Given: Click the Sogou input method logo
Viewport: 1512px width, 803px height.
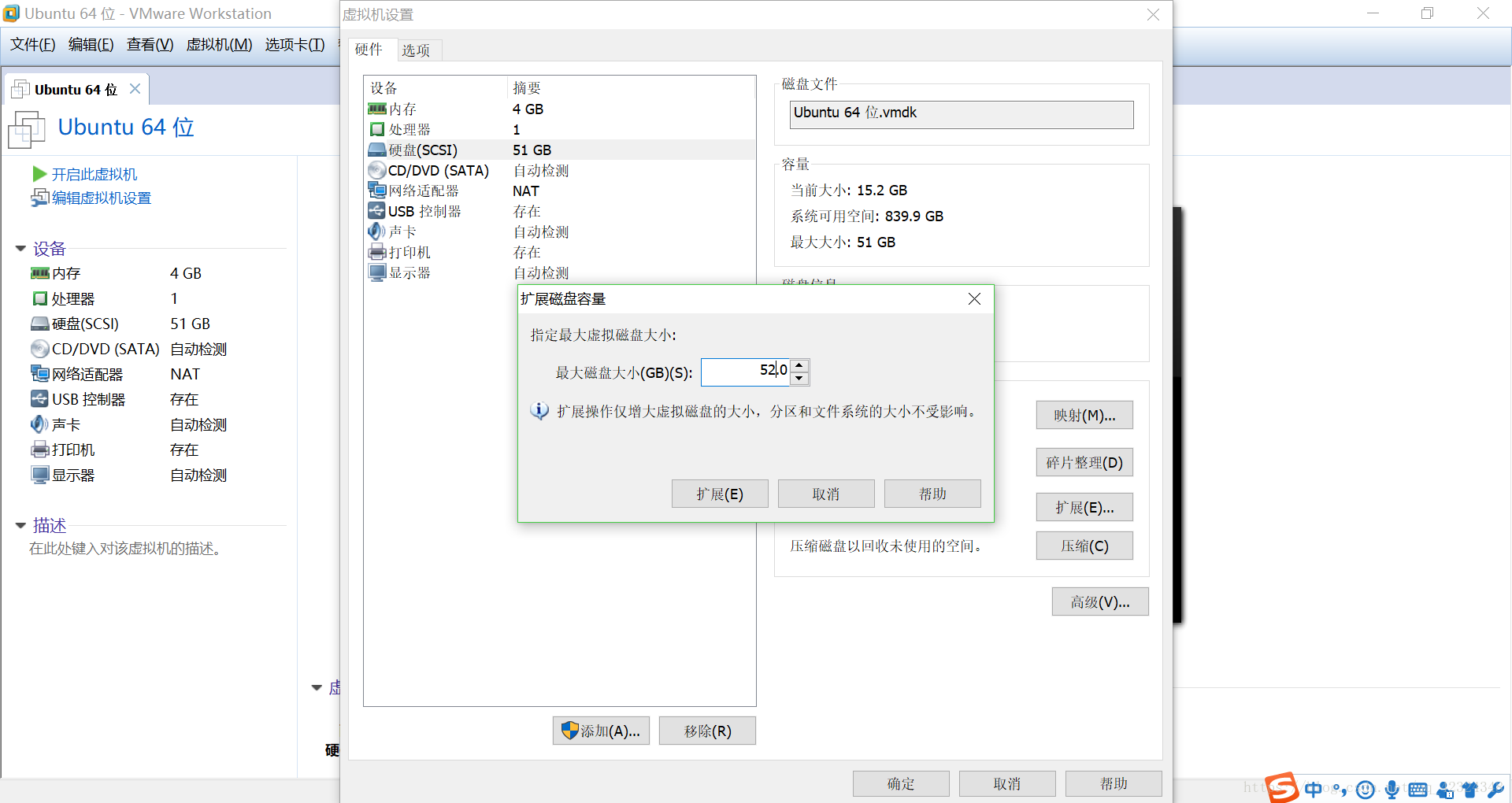Looking at the screenshot, I should (1282, 787).
